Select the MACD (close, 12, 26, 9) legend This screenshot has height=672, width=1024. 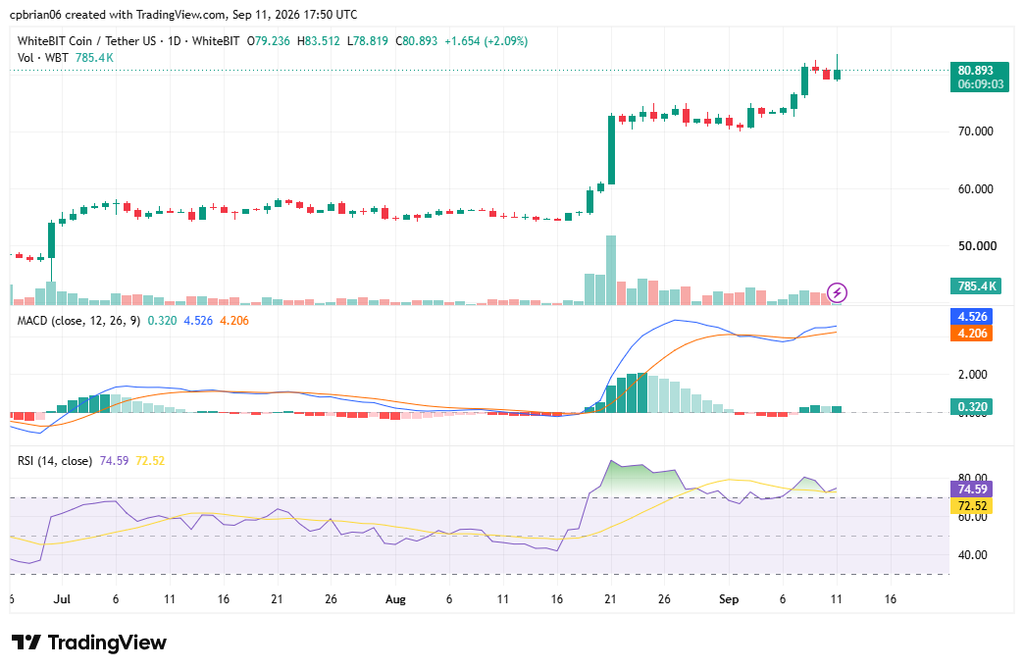click(78, 321)
